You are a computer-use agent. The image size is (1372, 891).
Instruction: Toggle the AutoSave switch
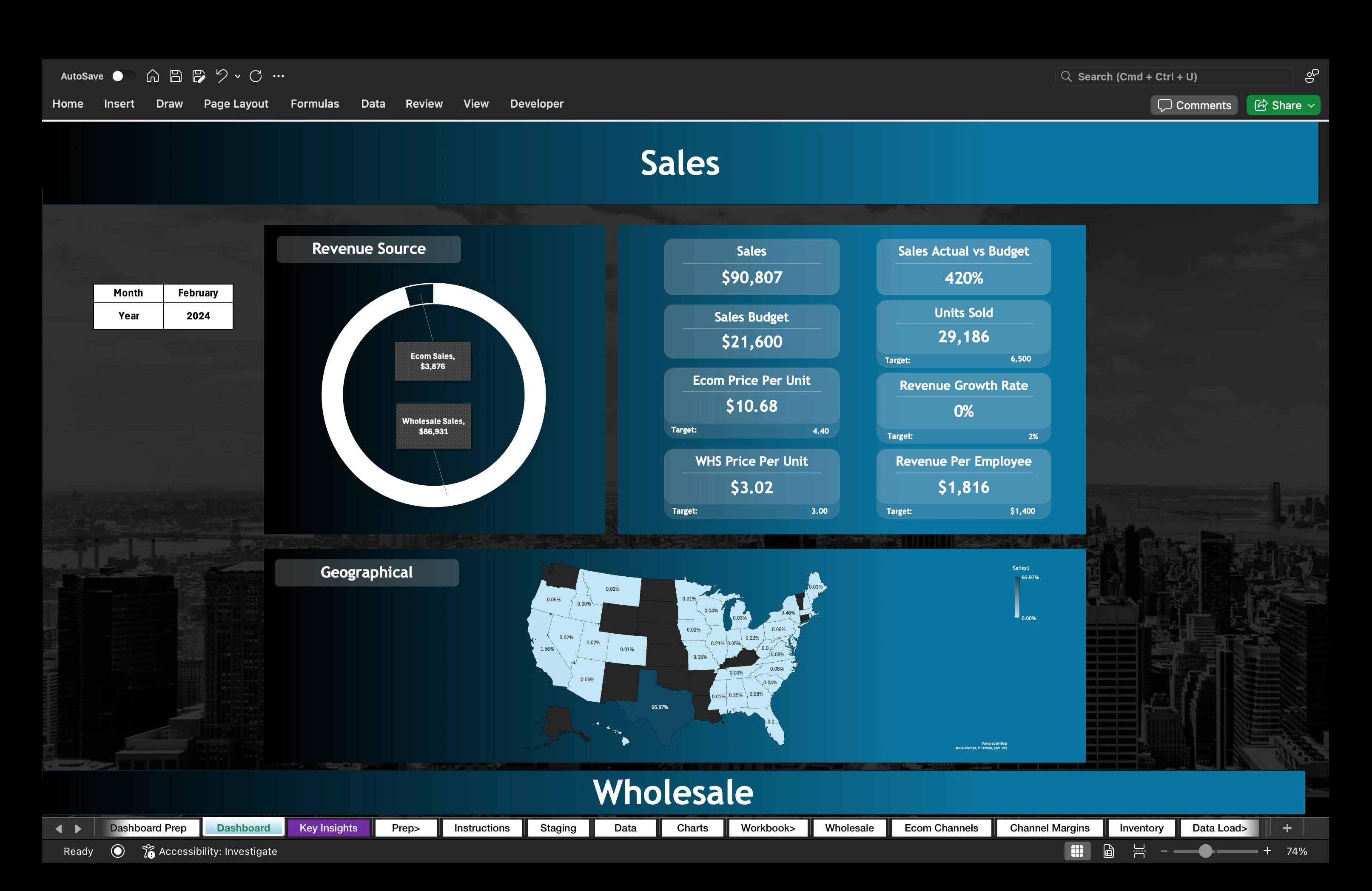click(x=123, y=76)
